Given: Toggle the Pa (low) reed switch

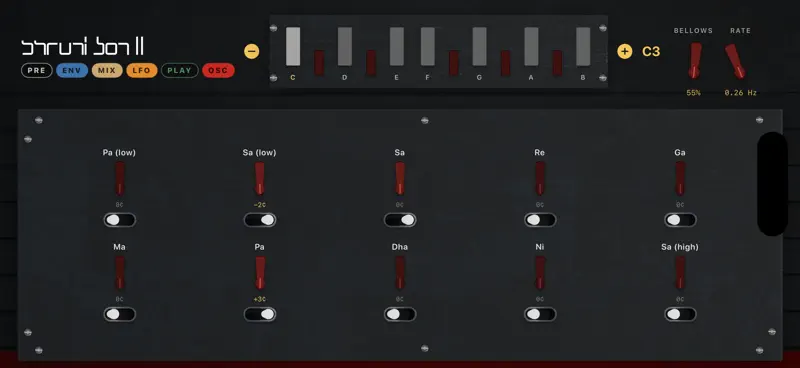Looking at the screenshot, I should pyautogui.click(x=120, y=220).
